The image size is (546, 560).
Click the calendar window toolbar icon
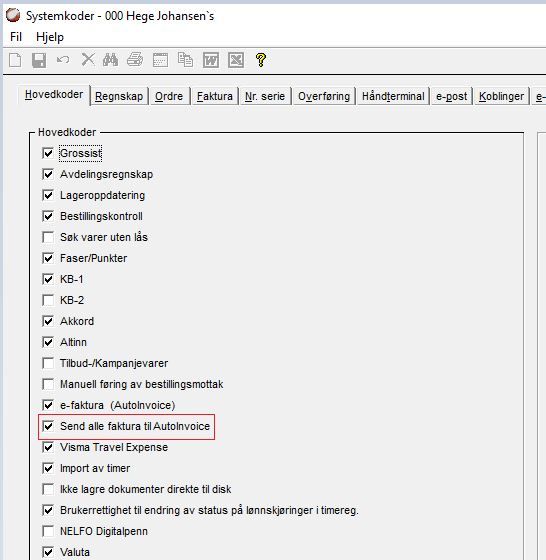point(160,60)
